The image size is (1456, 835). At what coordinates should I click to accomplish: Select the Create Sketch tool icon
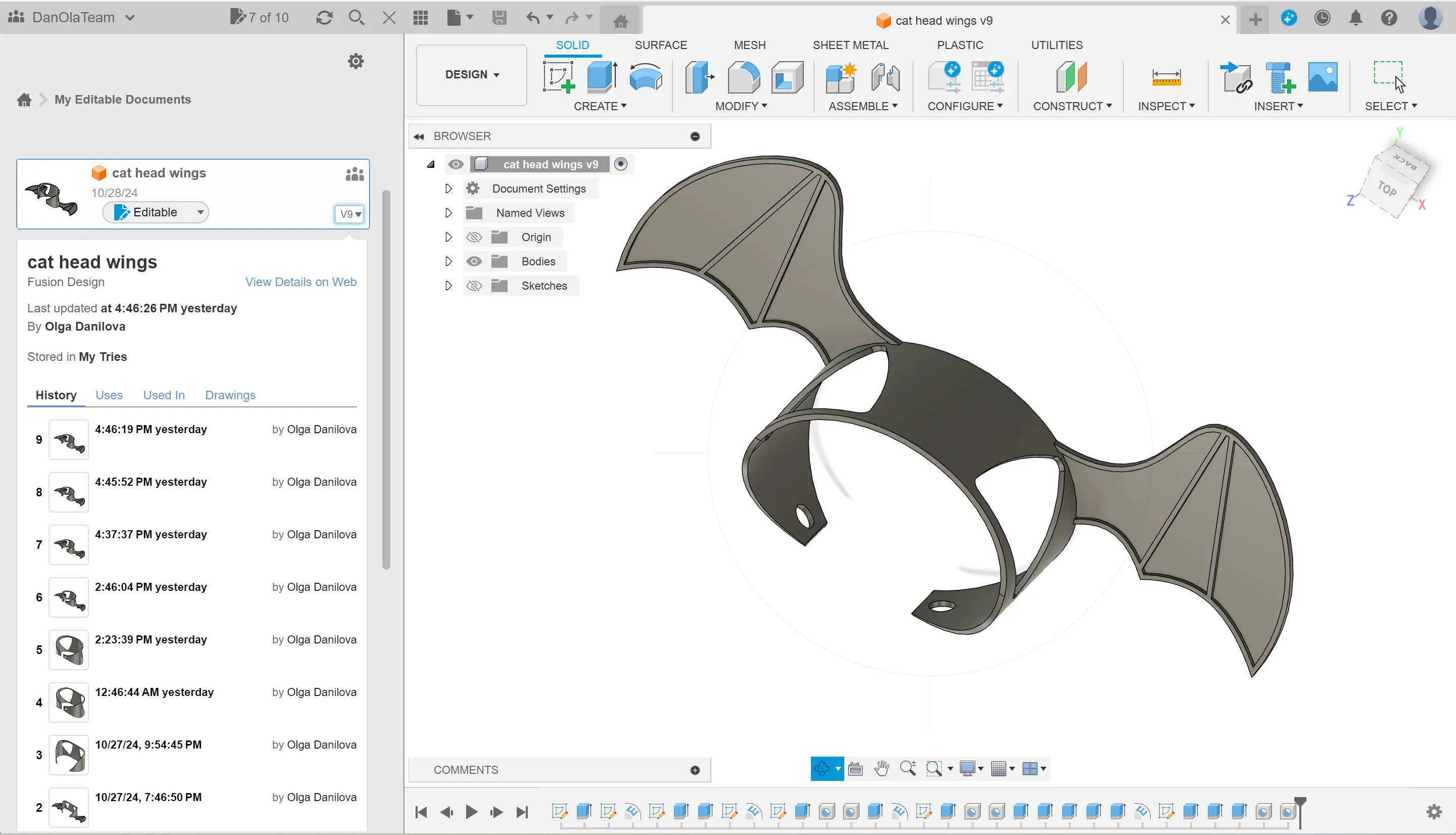[559, 77]
